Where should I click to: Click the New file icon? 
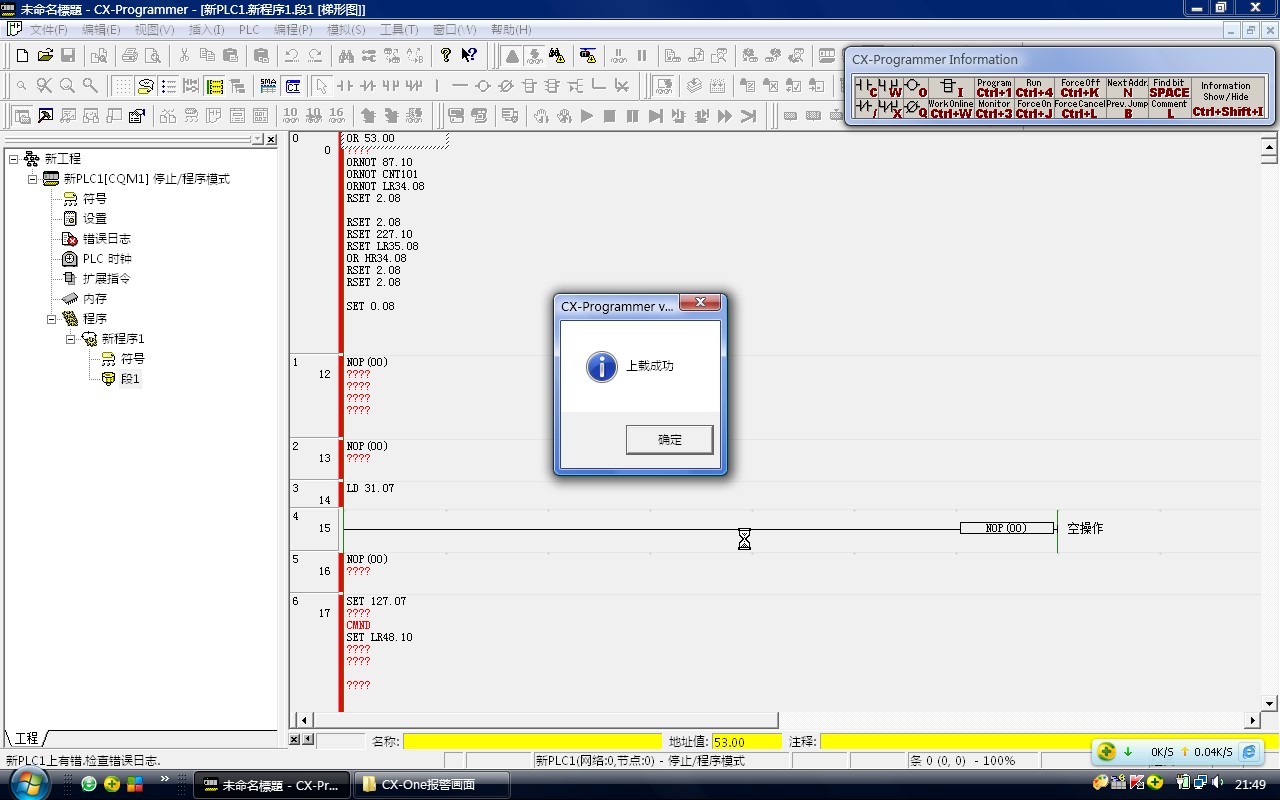21,56
